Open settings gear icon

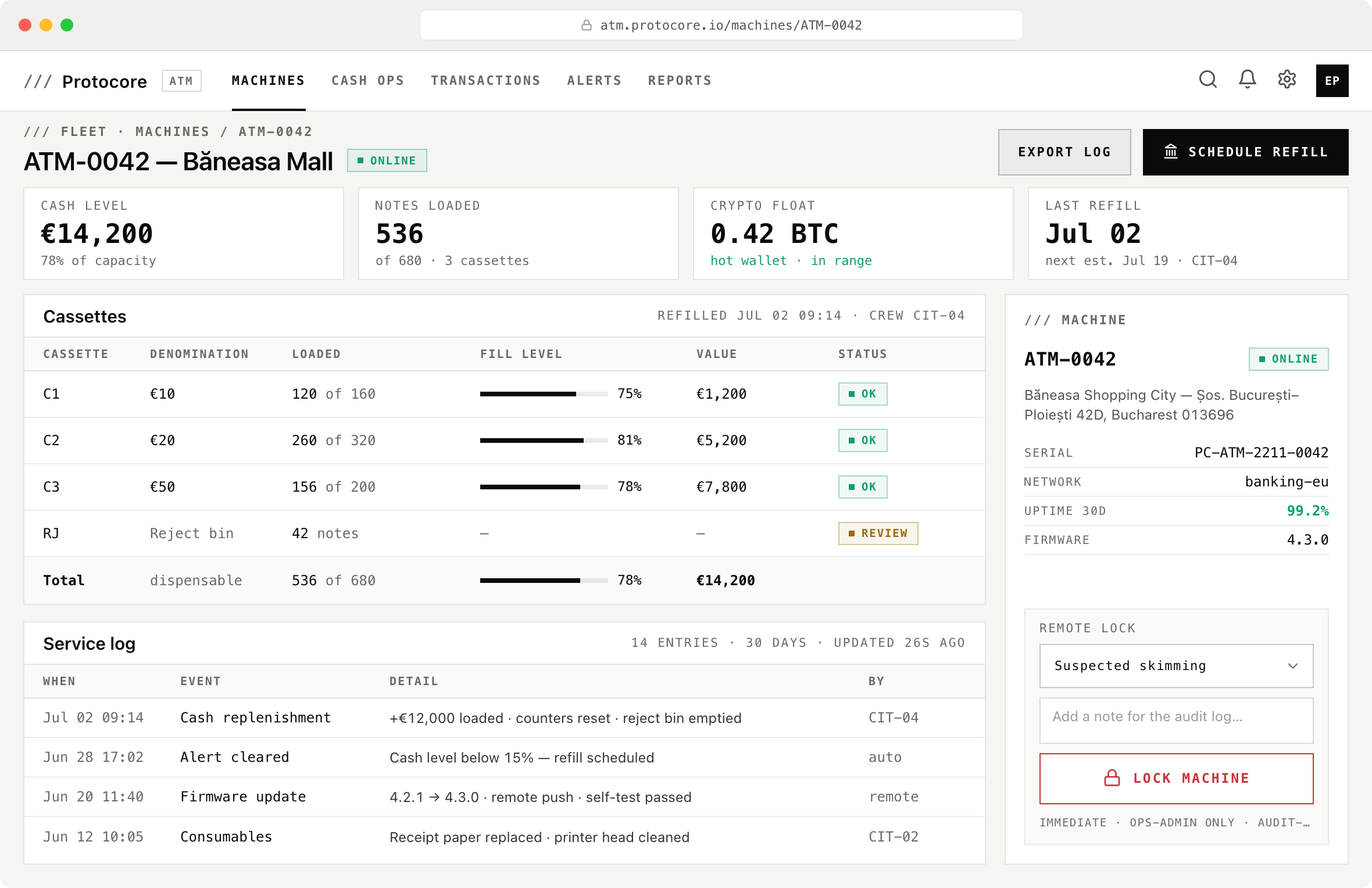coord(1287,80)
